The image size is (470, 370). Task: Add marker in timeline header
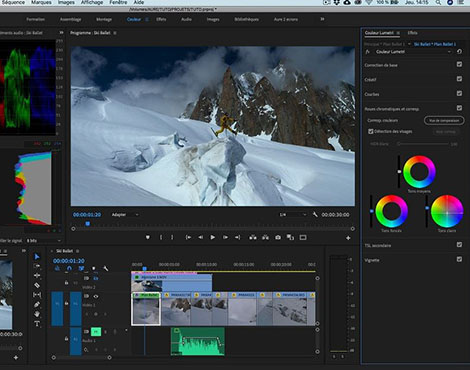[94, 268]
